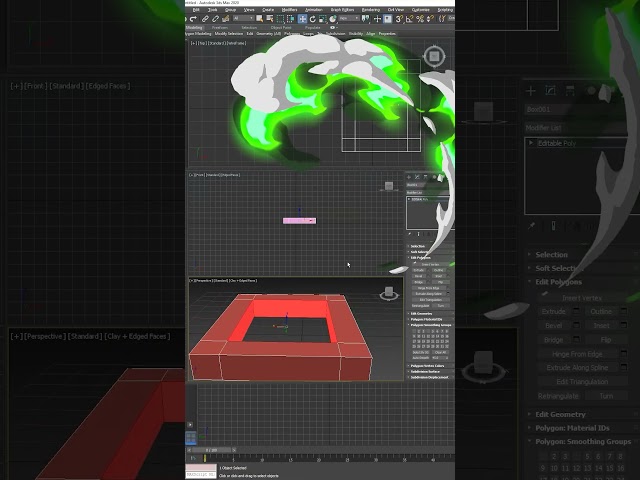Expand the Polygon: Vertex Colors rollout
The image size is (640, 480).
429,366
